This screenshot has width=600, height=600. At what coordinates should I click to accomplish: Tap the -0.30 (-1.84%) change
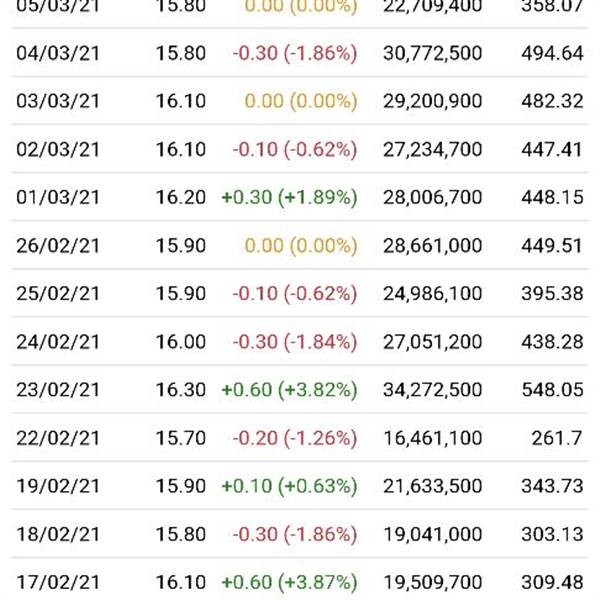click(295, 342)
